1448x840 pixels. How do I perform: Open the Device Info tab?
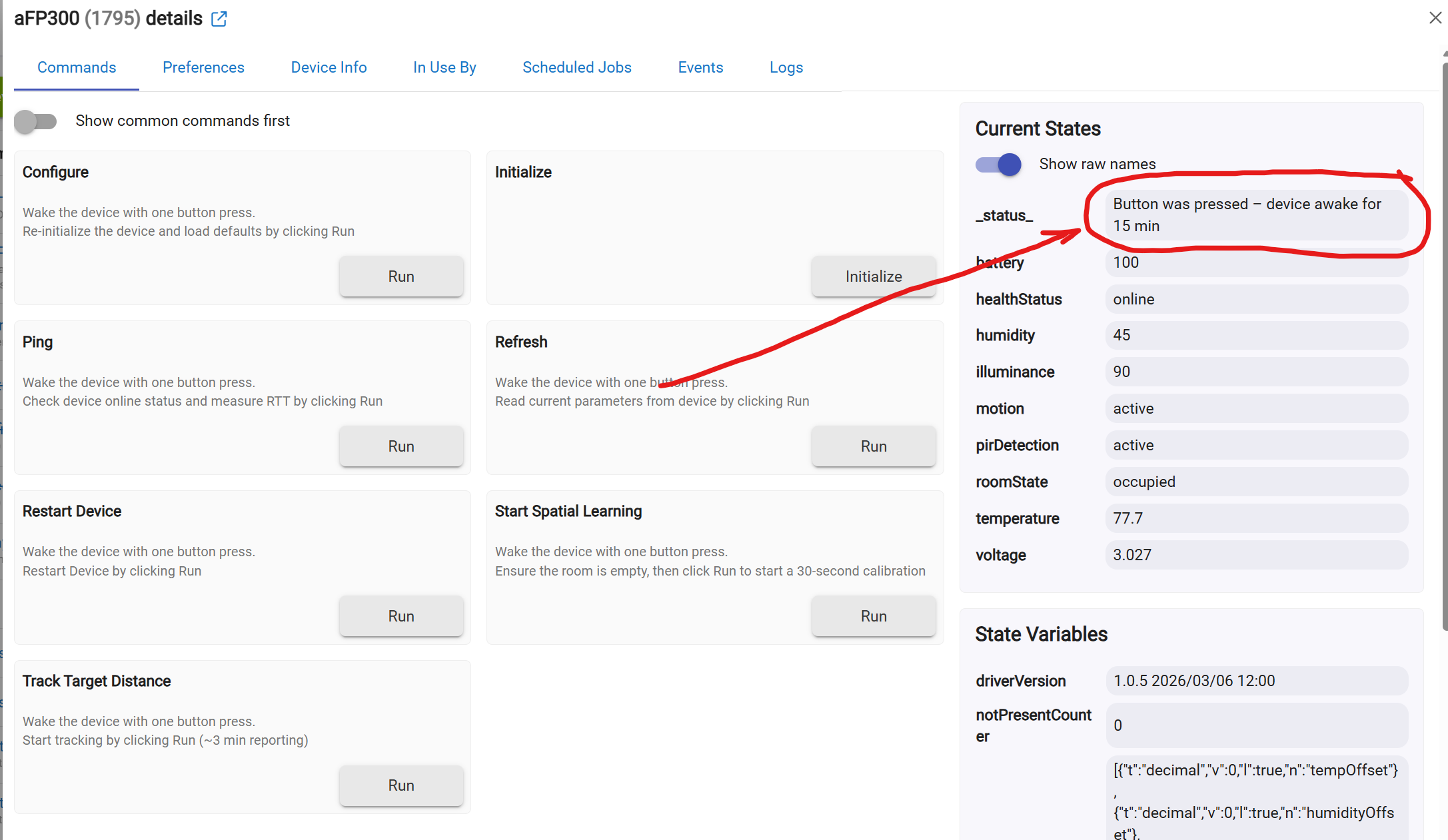[x=329, y=67]
